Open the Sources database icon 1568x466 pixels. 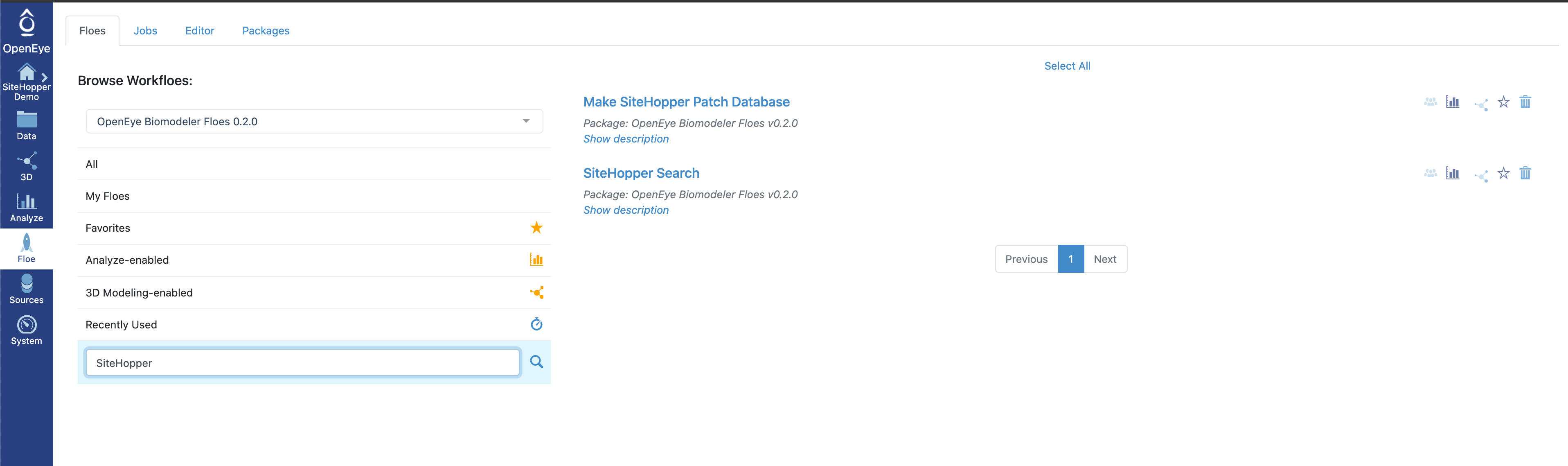[27, 283]
